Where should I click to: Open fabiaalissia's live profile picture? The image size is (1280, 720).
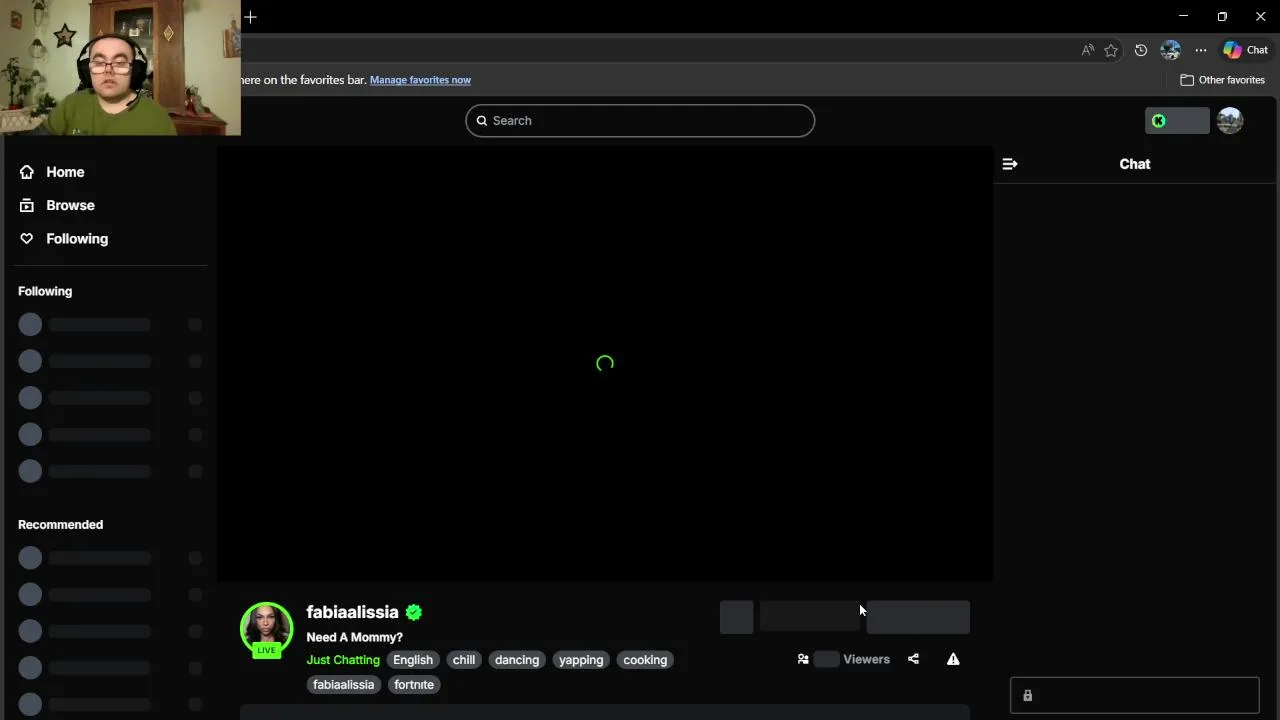(266, 628)
